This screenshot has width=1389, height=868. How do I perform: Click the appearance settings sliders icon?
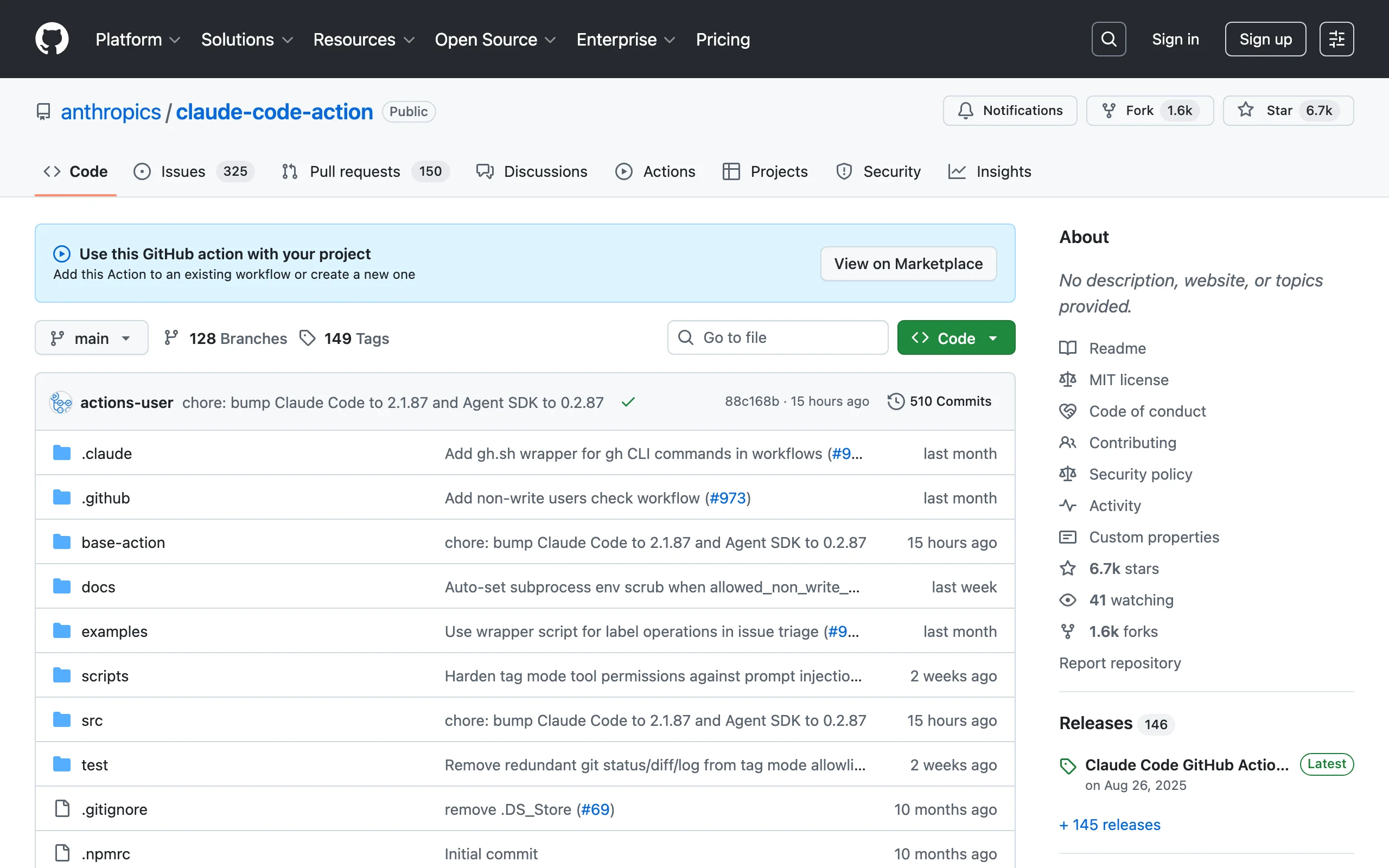coord(1336,39)
